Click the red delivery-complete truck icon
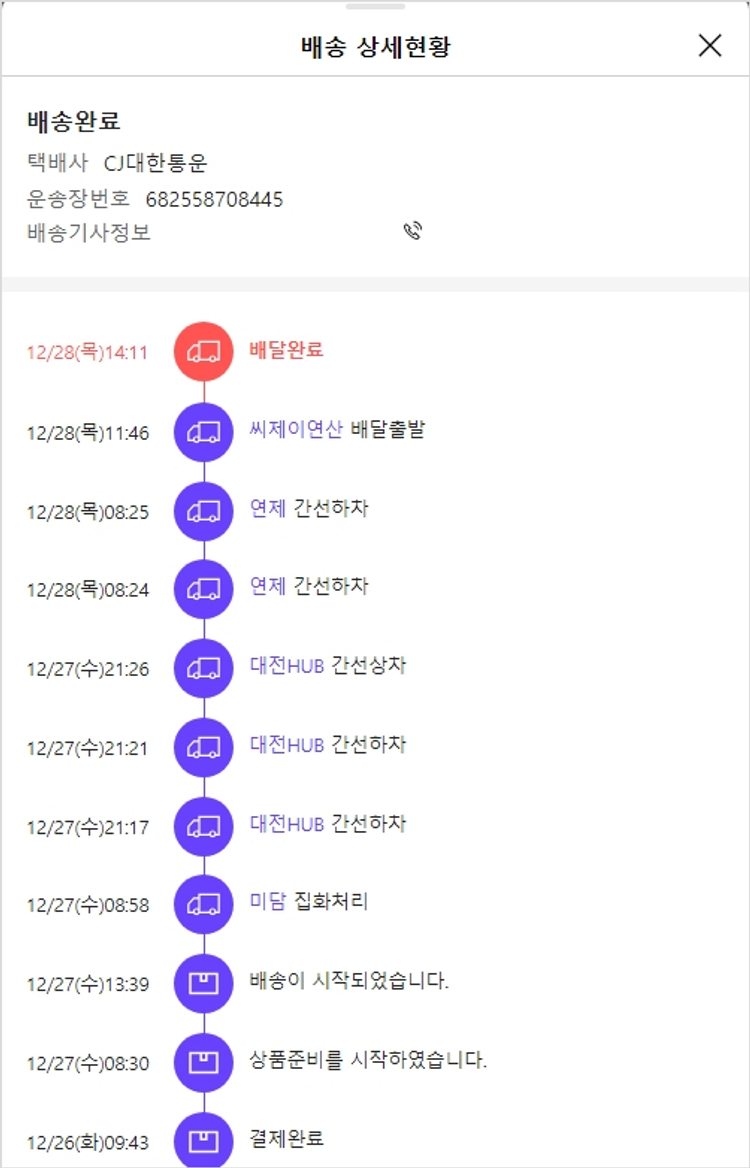Screen dimensions: 750x1168 coord(204,351)
